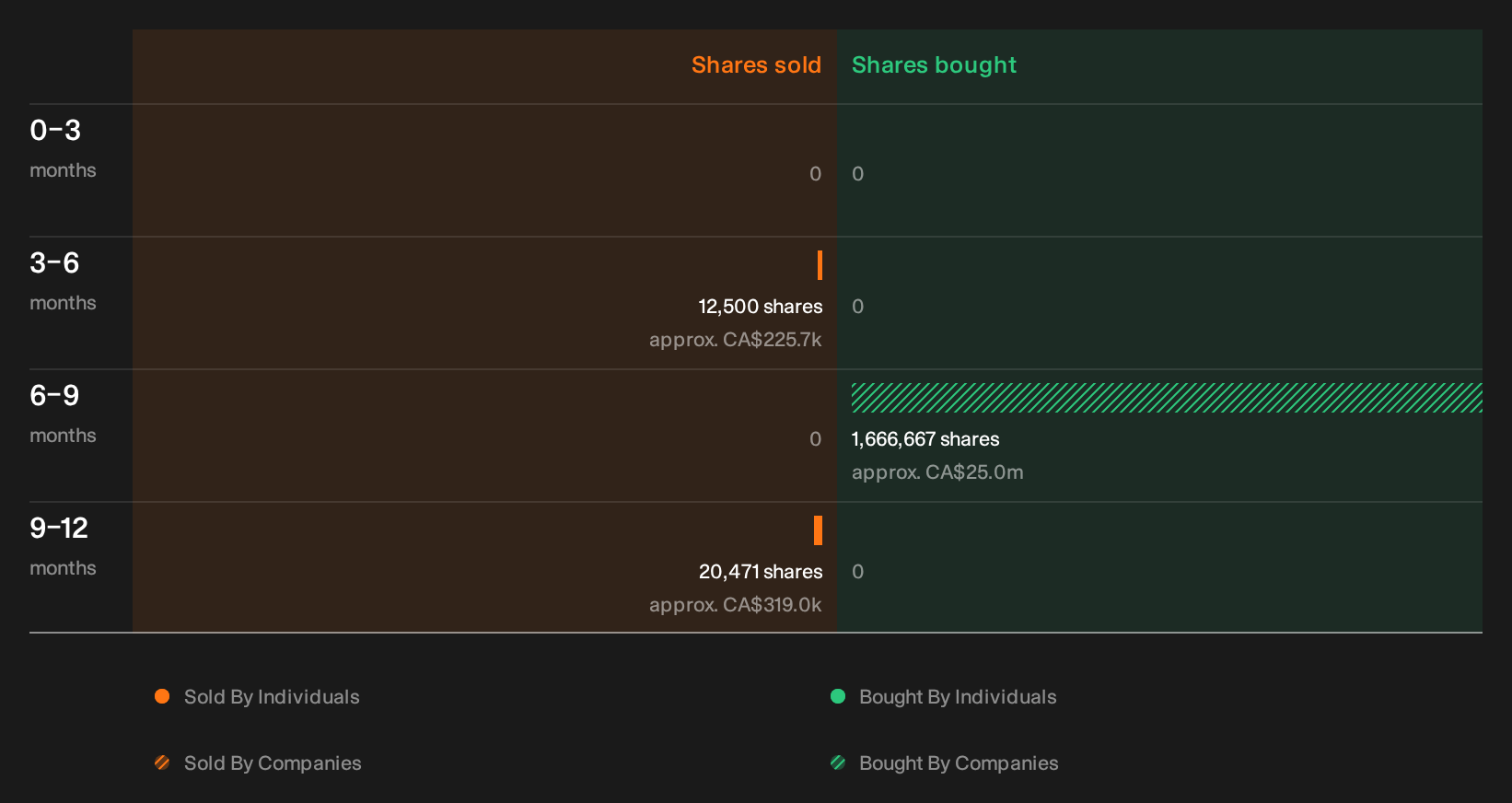The height and width of the screenshot is (803, 1512).
Task: Select the approx. CA$225.7k text
Action: [x=735, y=340]
